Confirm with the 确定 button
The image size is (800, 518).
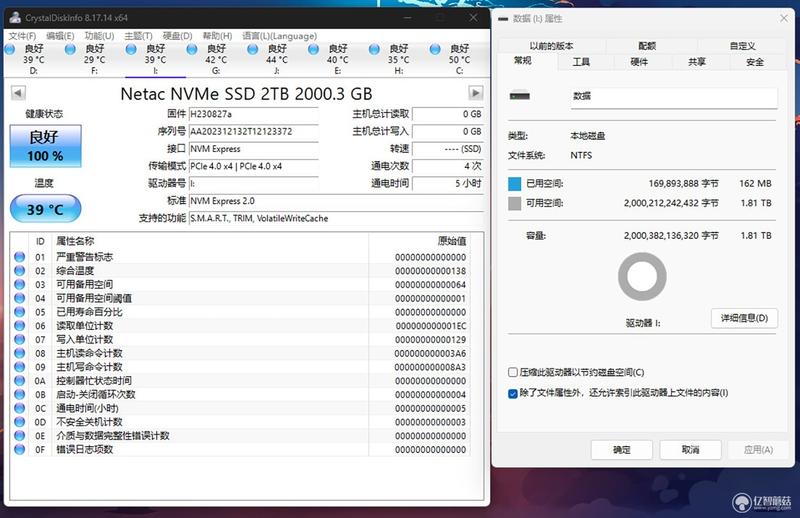pos(621,450)
